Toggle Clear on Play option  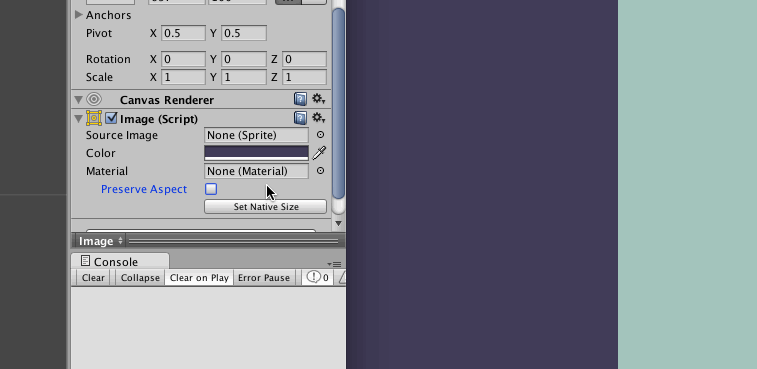pyautogui.click(x=199, y=278)
